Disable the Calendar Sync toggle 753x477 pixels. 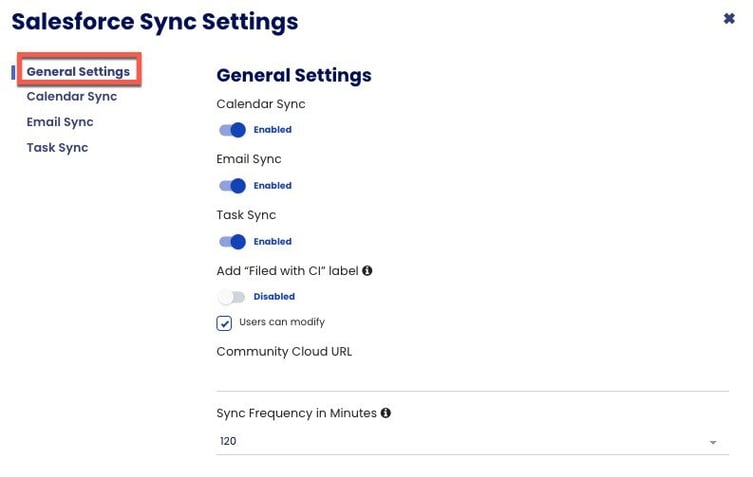[x=232, y=130]
